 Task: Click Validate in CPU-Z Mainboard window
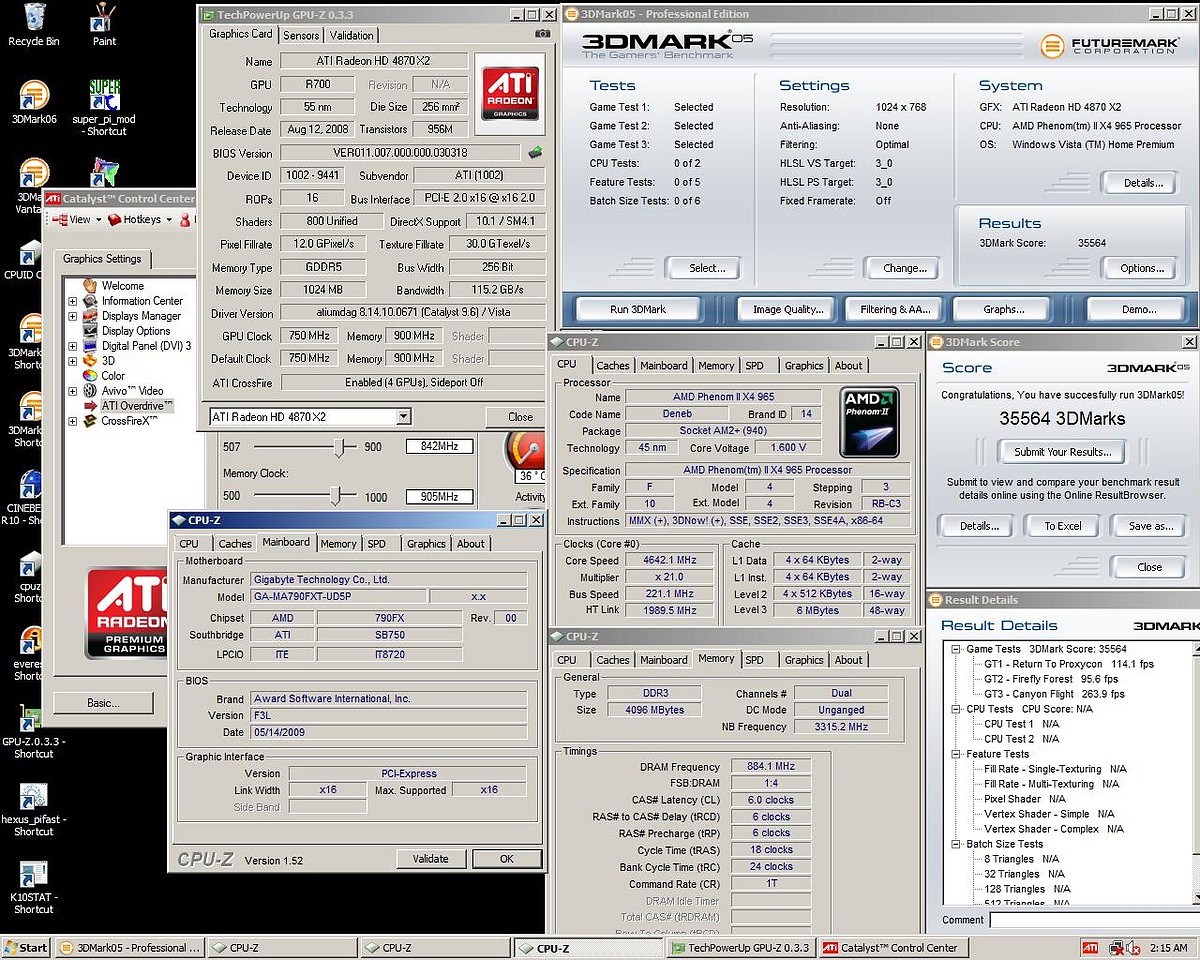click(430, 859)
